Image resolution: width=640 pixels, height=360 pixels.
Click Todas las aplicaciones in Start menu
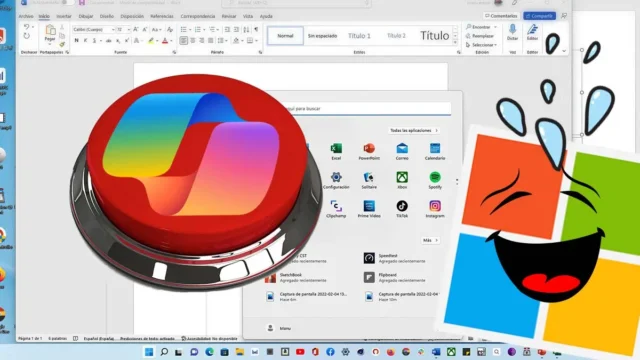(x=414, y=131)
